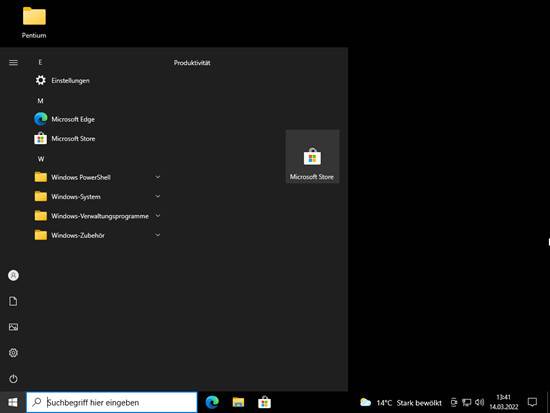Open the Microsoft Store pinned tile

(x=312, y=156)
